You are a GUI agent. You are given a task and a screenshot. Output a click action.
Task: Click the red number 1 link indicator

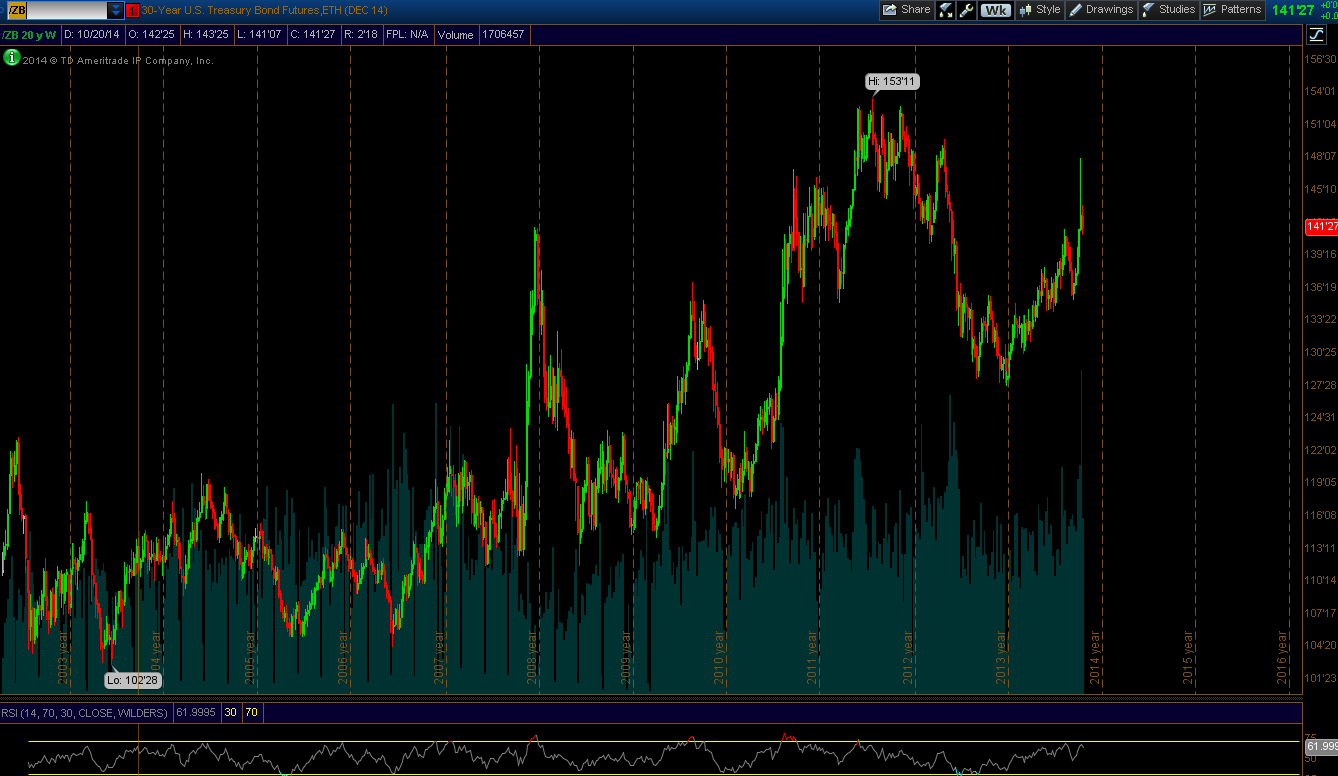132,10
